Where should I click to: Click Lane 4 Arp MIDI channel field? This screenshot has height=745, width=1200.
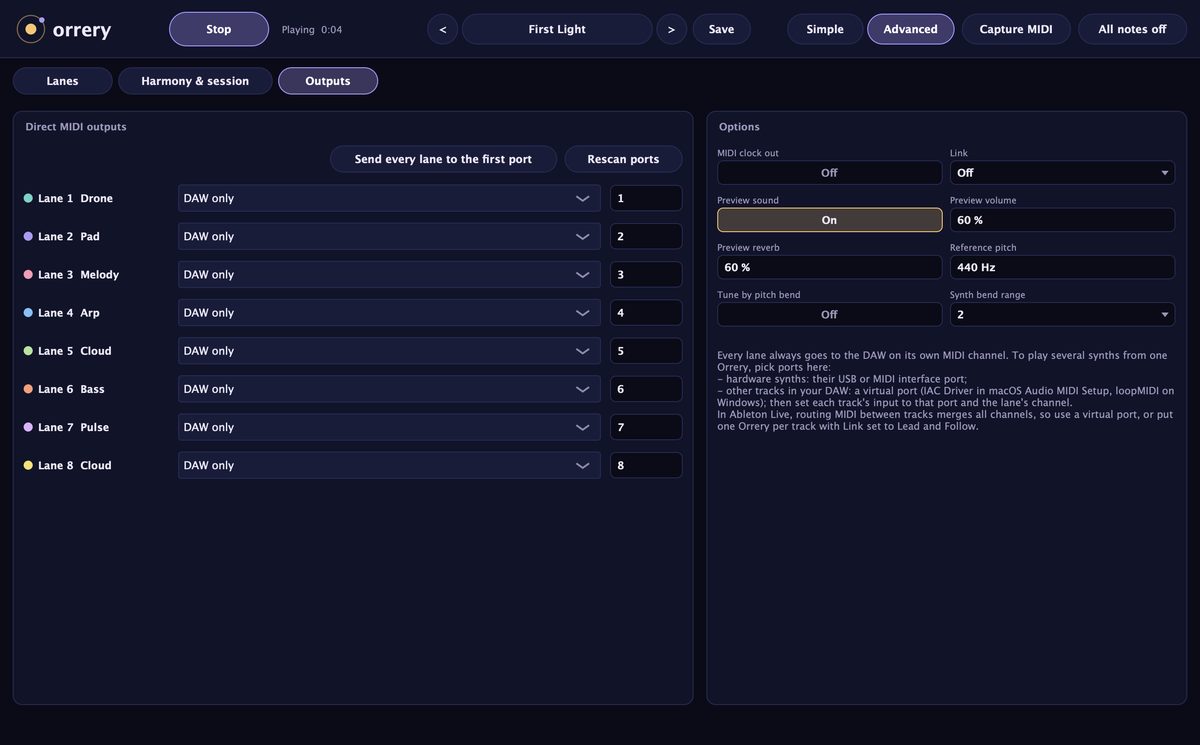tap(646, 313)
